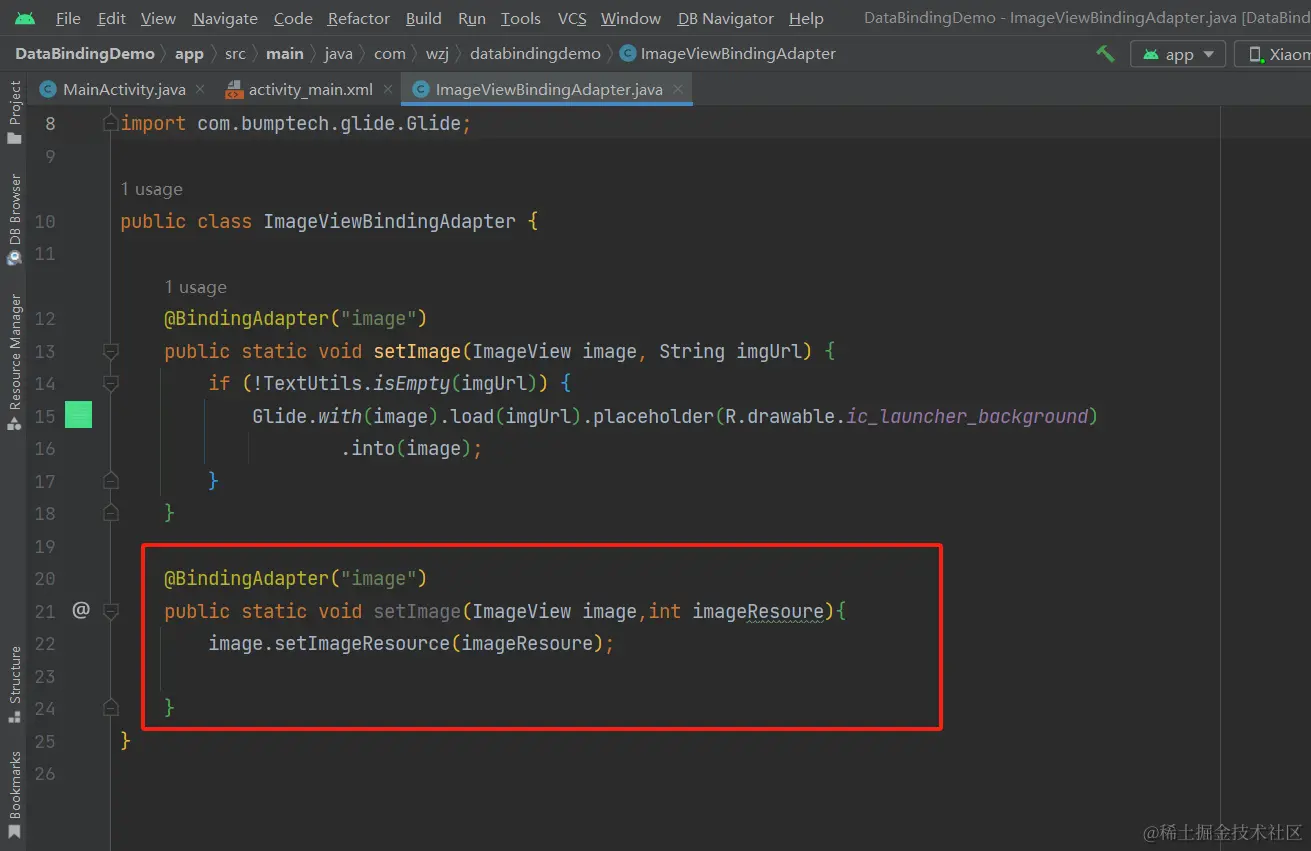
Task: Open the app run configuration dropdown
Action: [1178, 54]
